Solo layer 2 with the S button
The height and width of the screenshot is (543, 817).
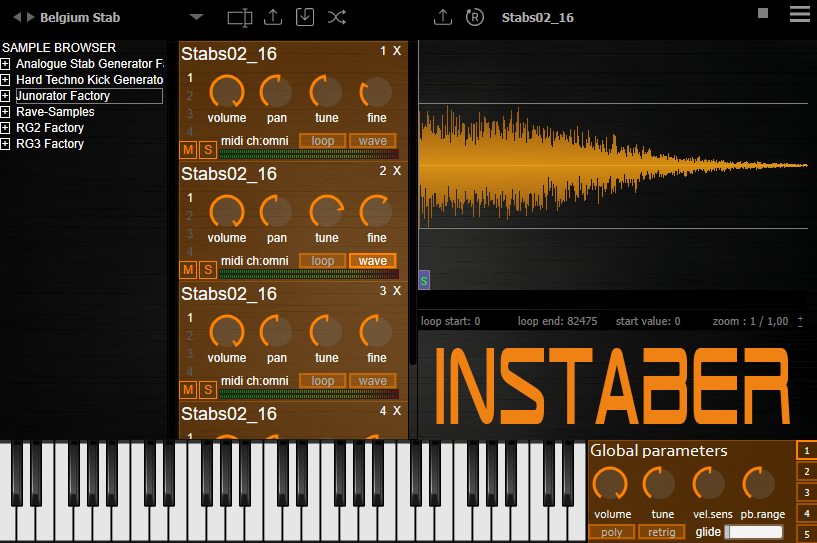point(208,270)
